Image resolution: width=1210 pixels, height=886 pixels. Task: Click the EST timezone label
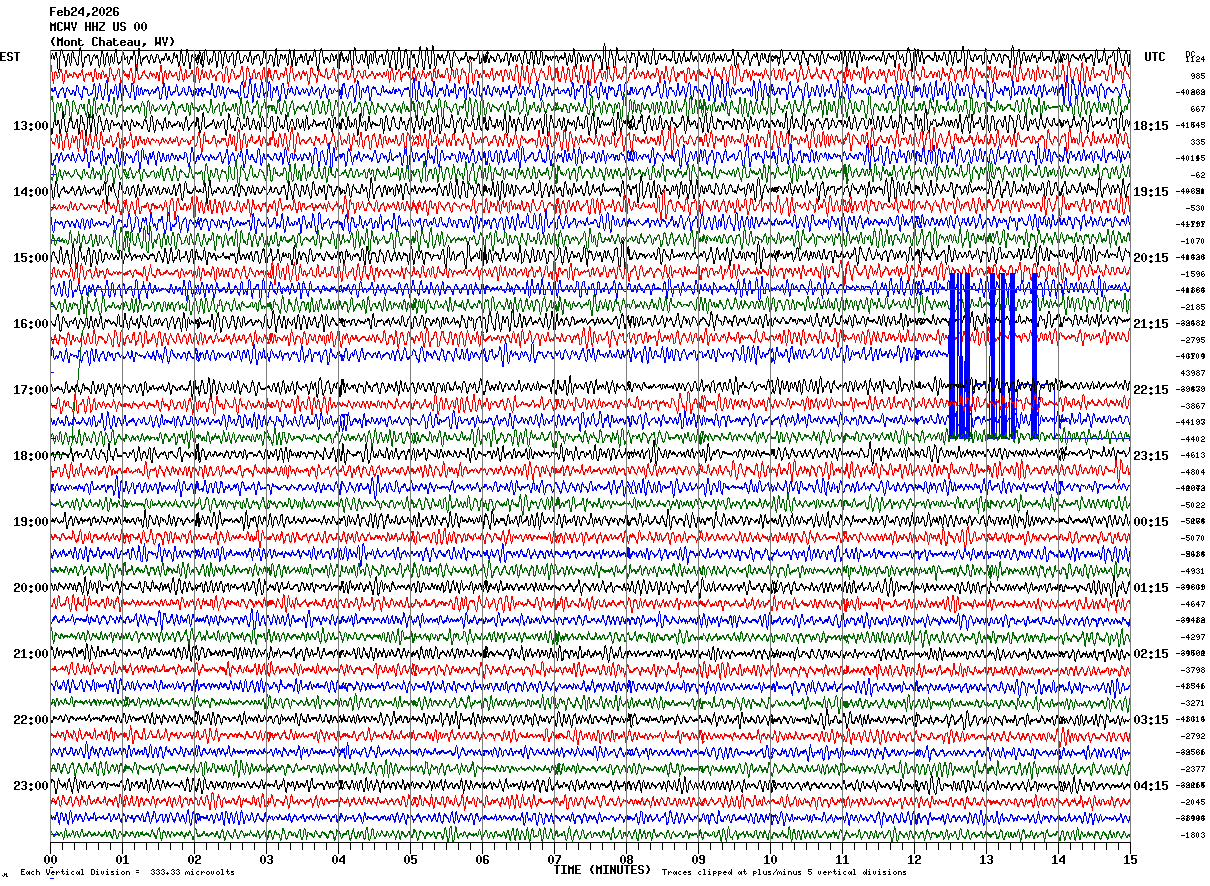click(x=10, y=57)
